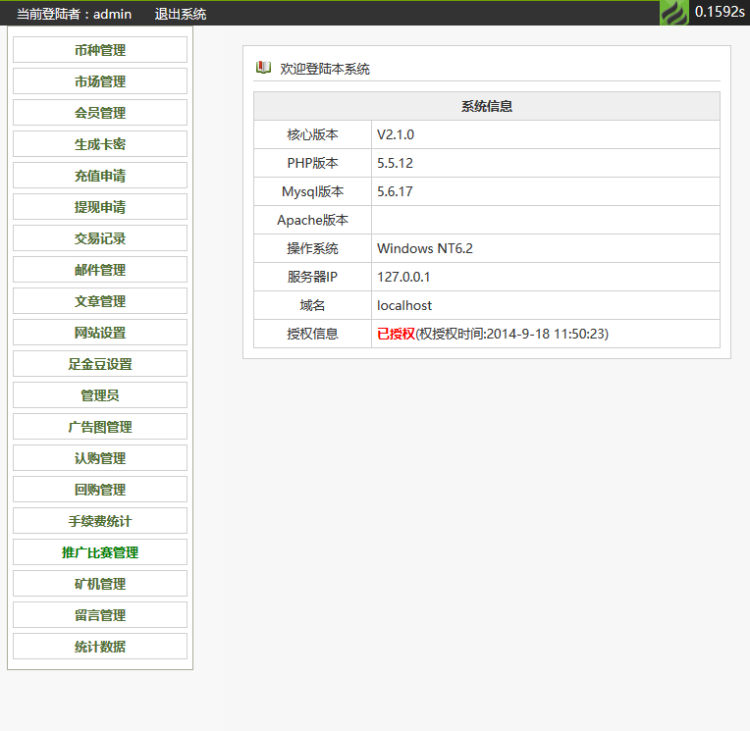Open 提现申请 section
The image size is (750, 731).
coord(100,207)
